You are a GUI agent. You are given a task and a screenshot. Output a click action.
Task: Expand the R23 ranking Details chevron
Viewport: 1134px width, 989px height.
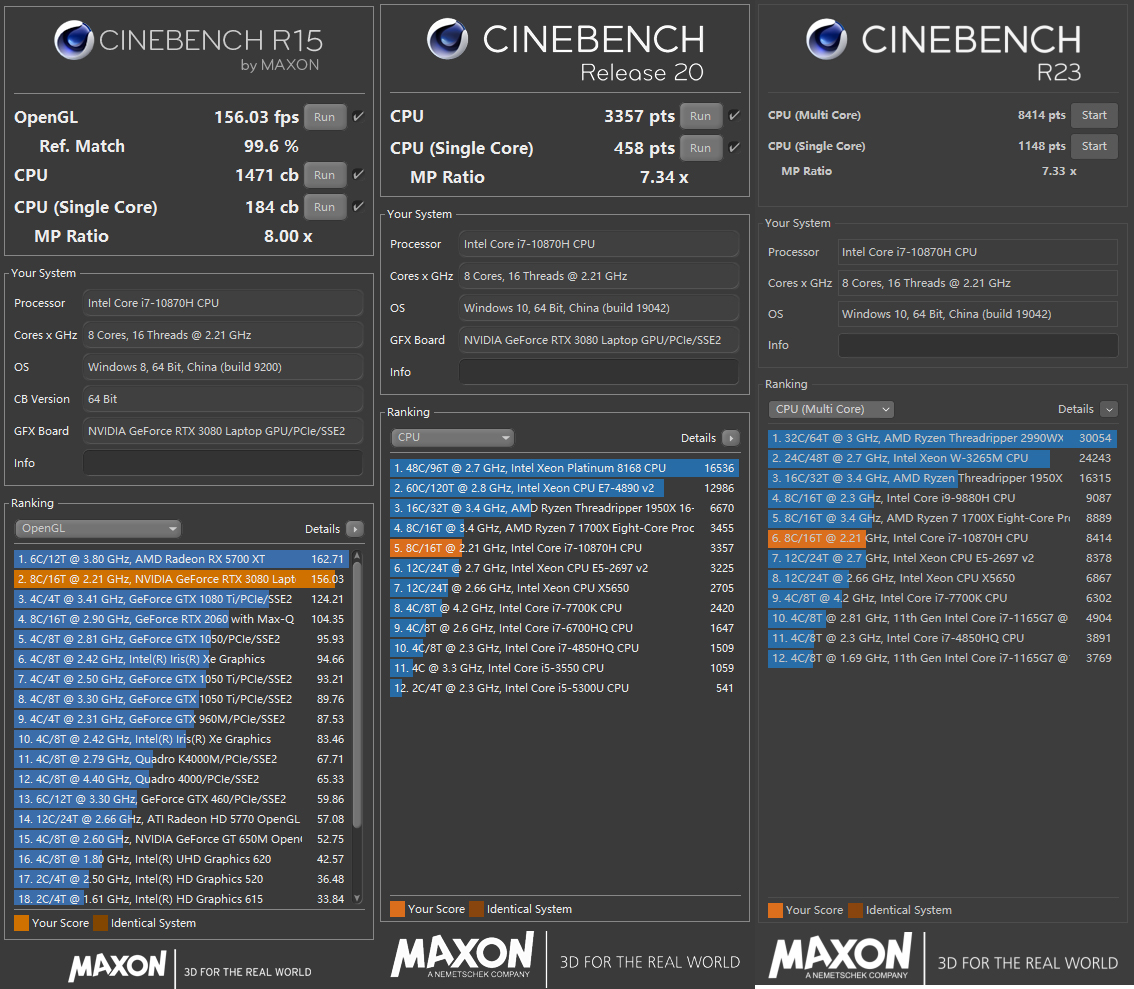(x=1108, y=409)
